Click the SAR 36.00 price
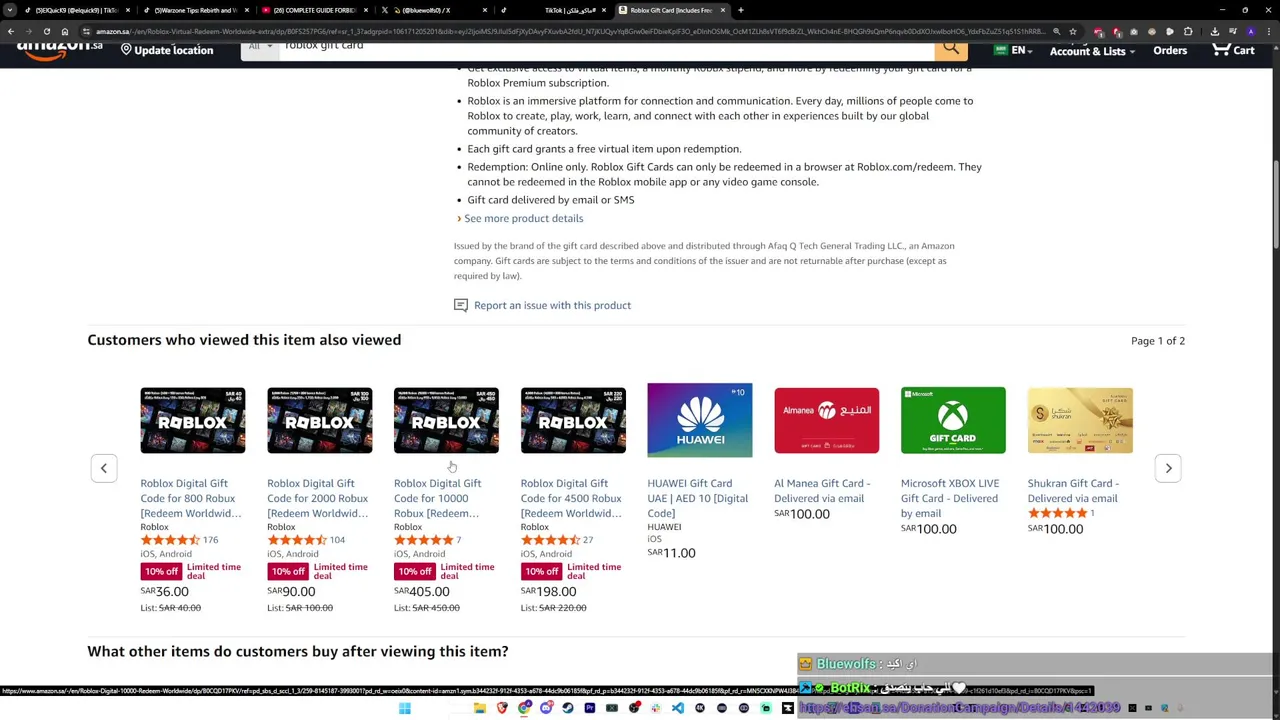The width and height of the screenshot is (1280, 720). pyautogui.click(x=164, y=591)
